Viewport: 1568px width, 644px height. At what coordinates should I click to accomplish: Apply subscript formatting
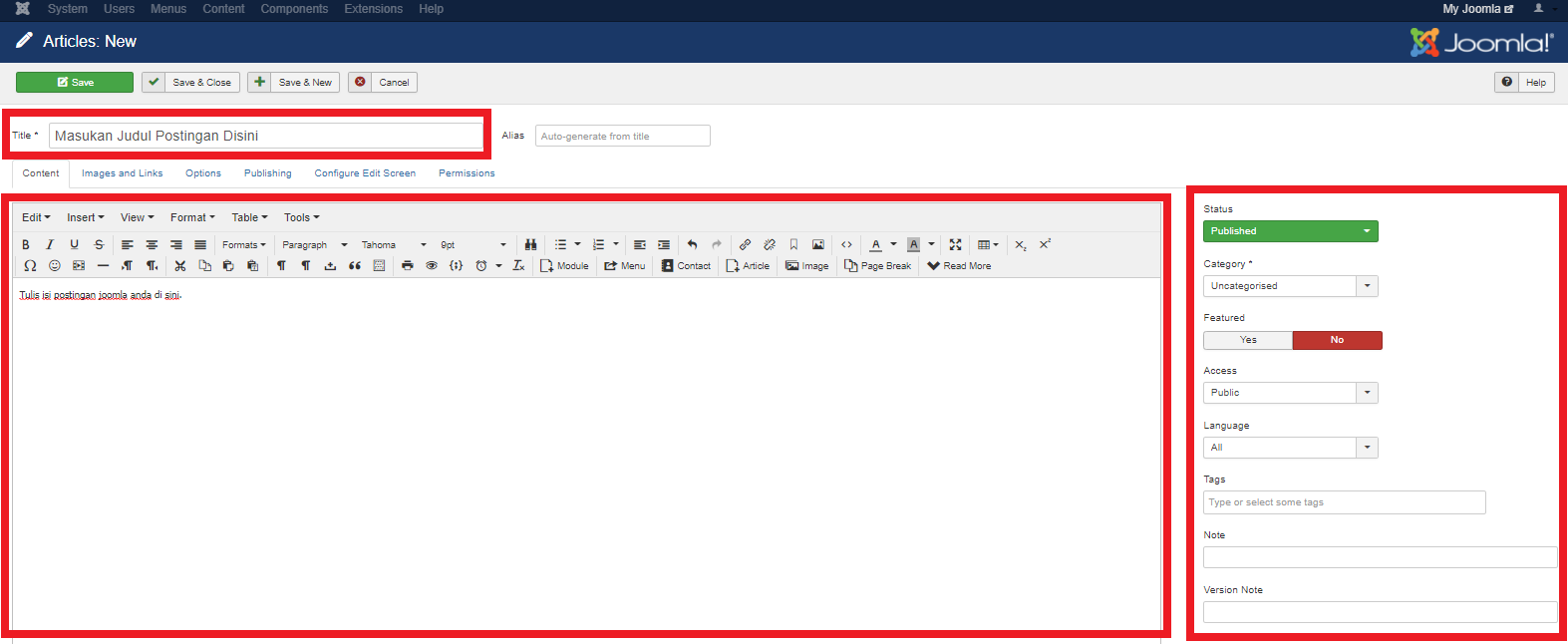pos(1021,244)
